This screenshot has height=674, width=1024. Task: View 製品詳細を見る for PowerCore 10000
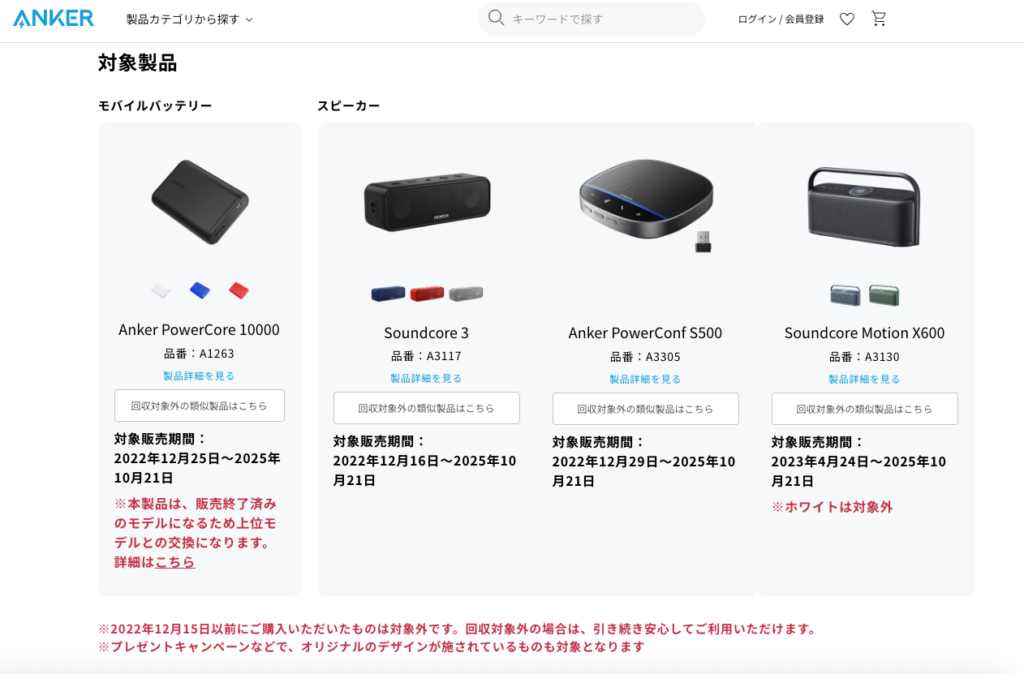199,376
